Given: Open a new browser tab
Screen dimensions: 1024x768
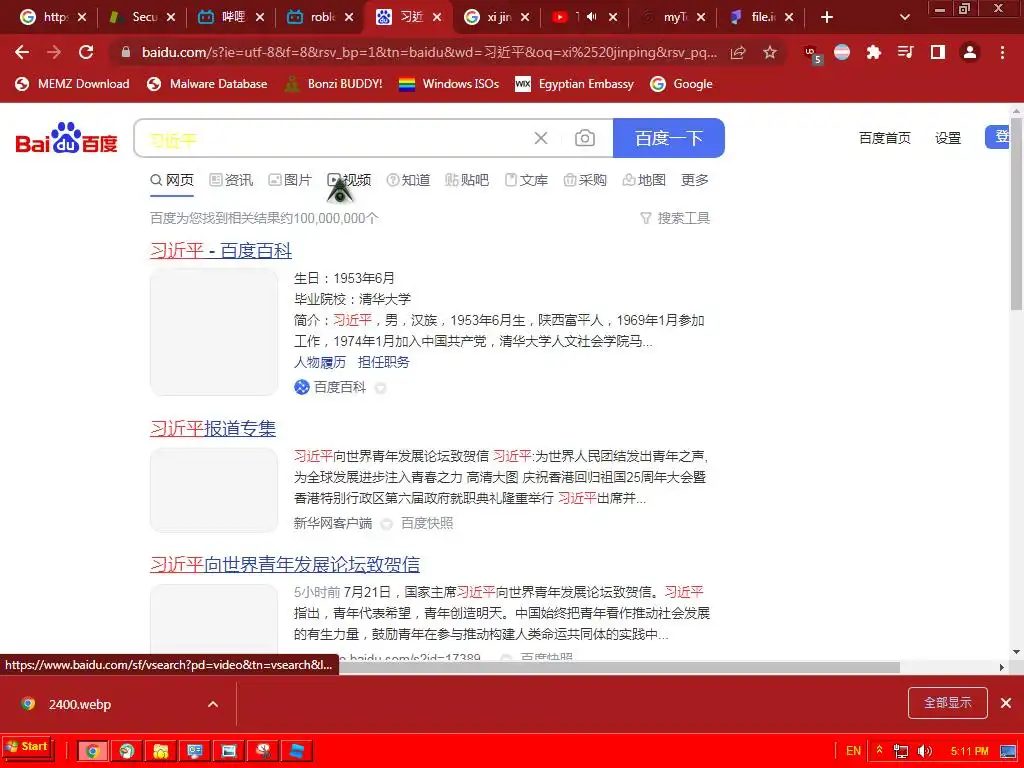Looking at the screenshot, I should pos(827,17).
